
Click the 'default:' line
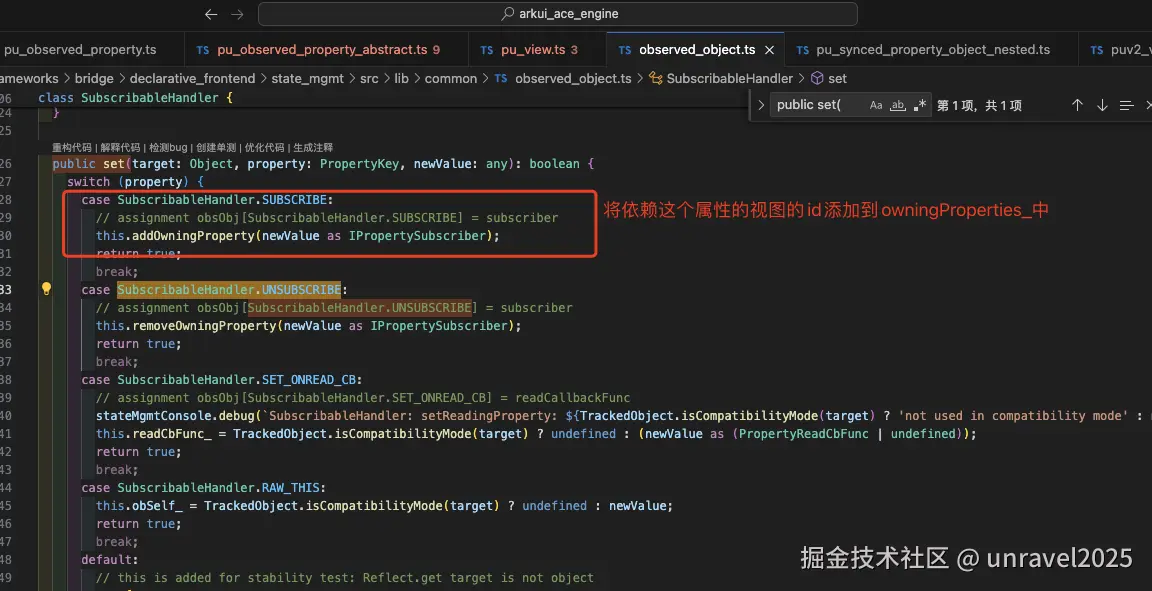coord(109,560)
